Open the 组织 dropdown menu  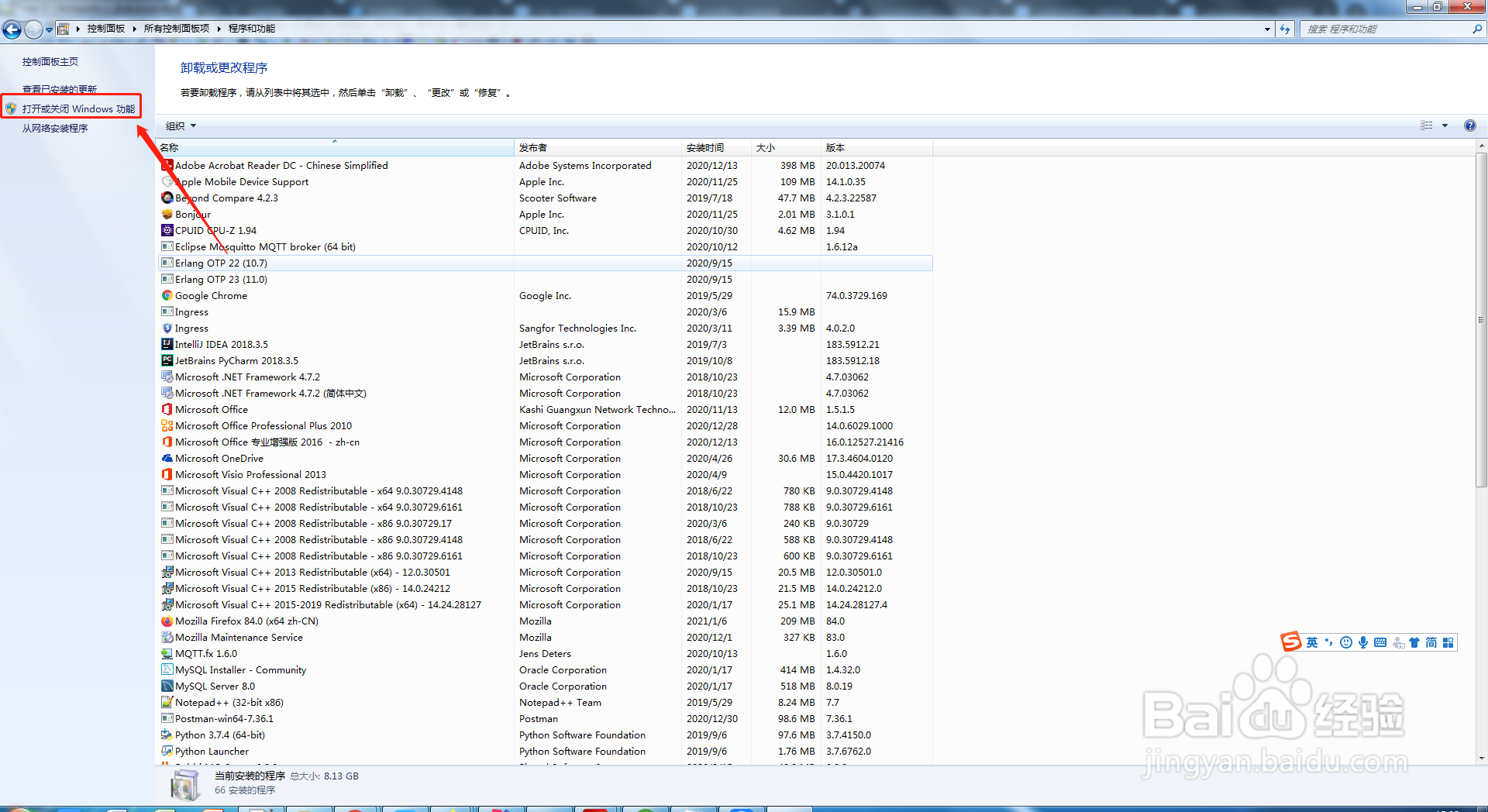181,126
